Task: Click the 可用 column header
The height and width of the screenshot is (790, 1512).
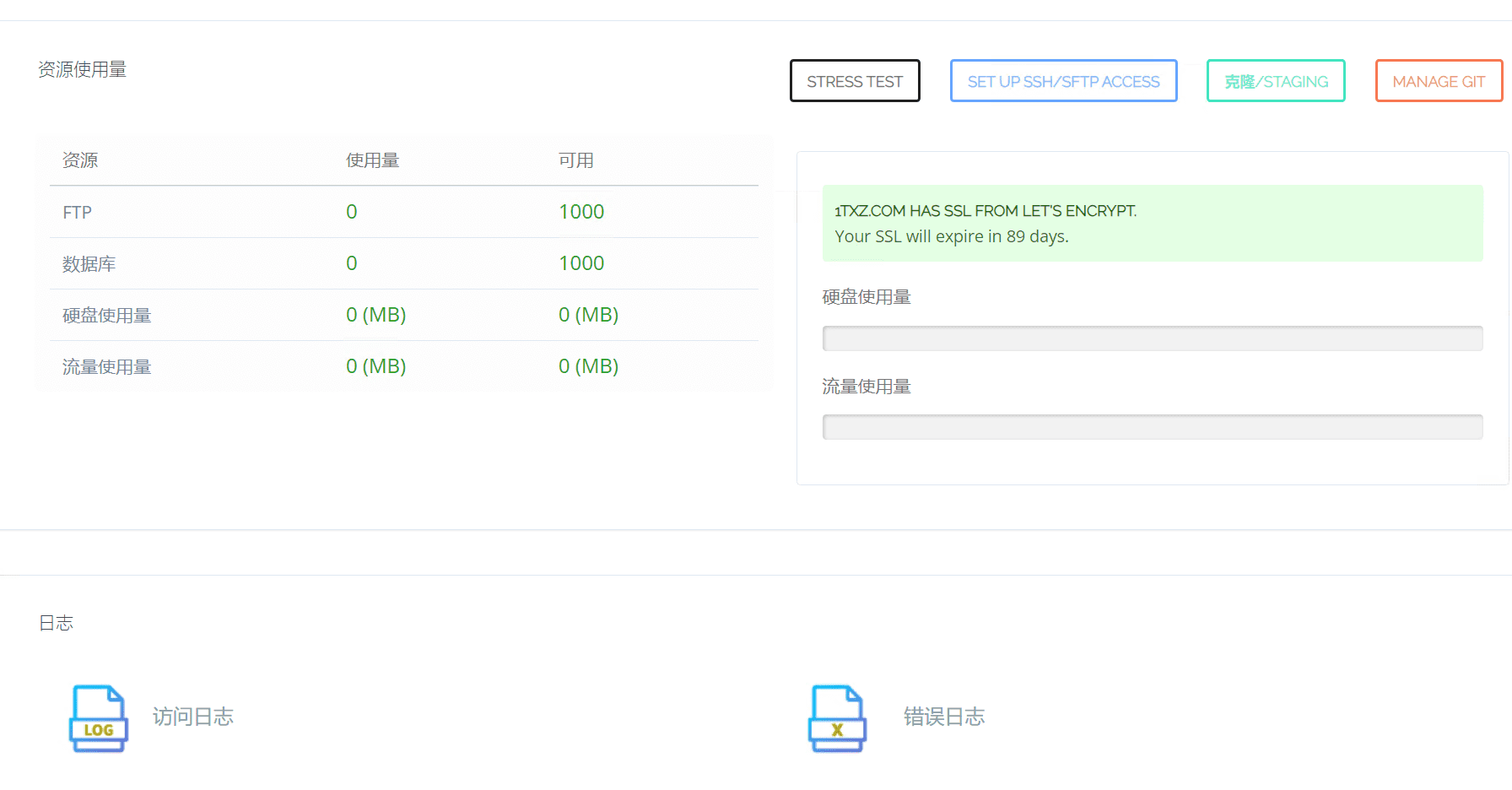Action: tap(577, 160)
